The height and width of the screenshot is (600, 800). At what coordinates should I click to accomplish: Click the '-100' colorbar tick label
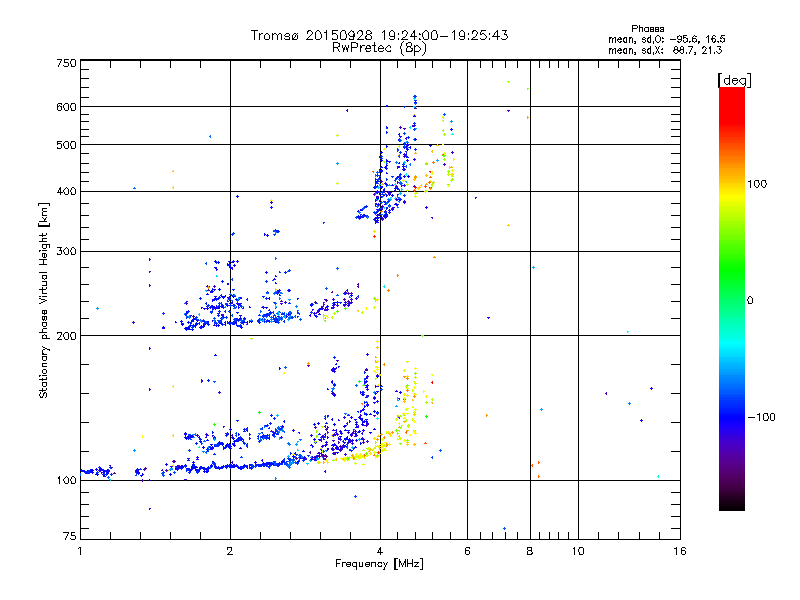(x=762, y=417)
